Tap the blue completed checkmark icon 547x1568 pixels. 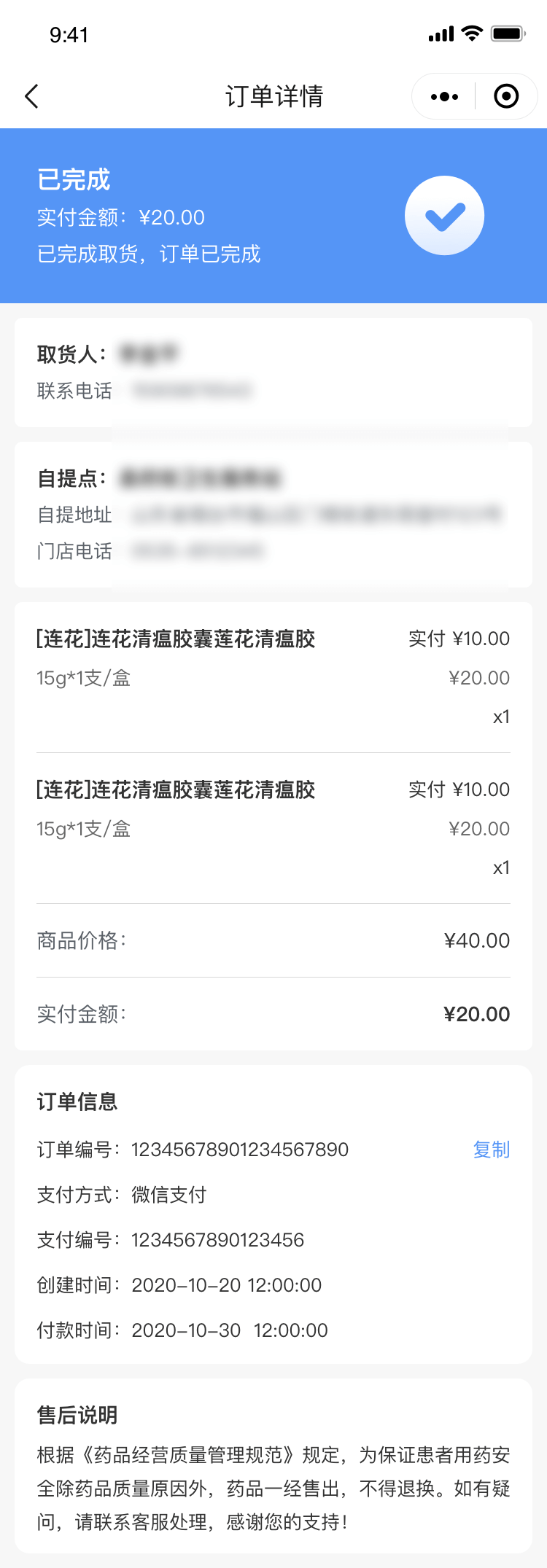pos(444,216)
